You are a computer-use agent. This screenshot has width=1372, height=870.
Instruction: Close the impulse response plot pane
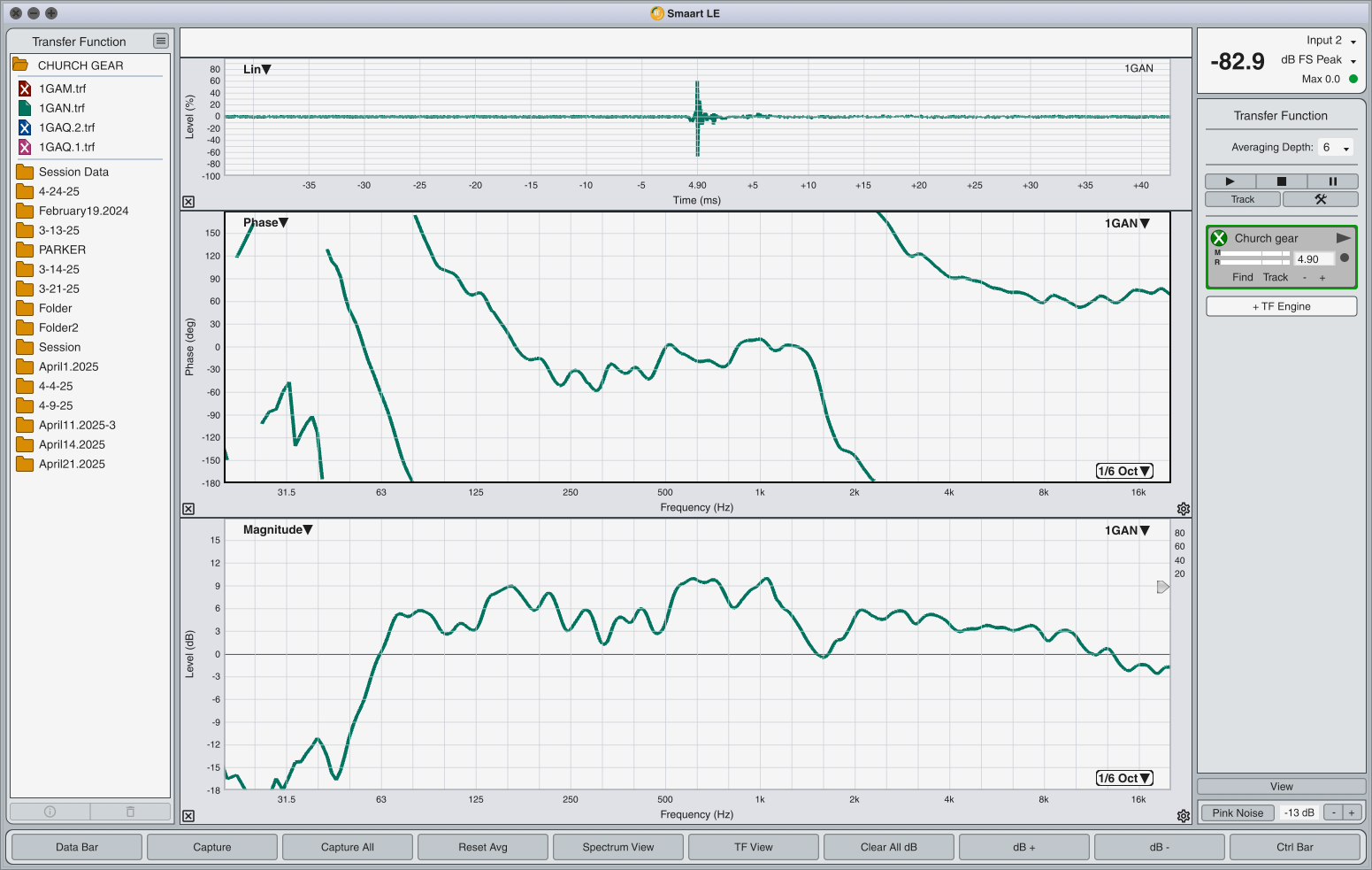(x=188, y=202)
